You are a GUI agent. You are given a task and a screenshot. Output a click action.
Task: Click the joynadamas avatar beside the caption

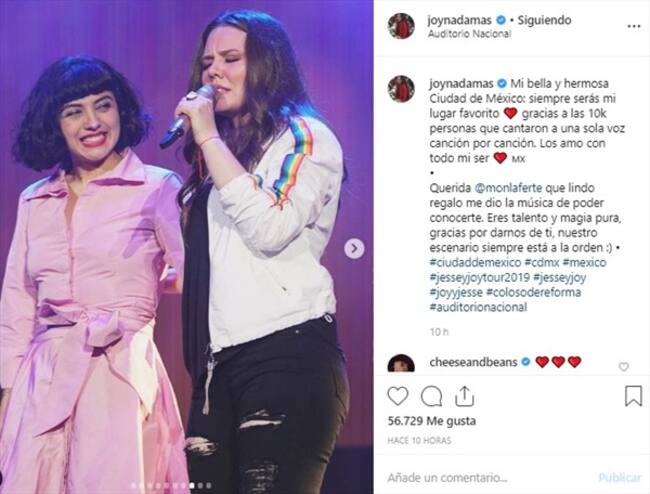401,89
